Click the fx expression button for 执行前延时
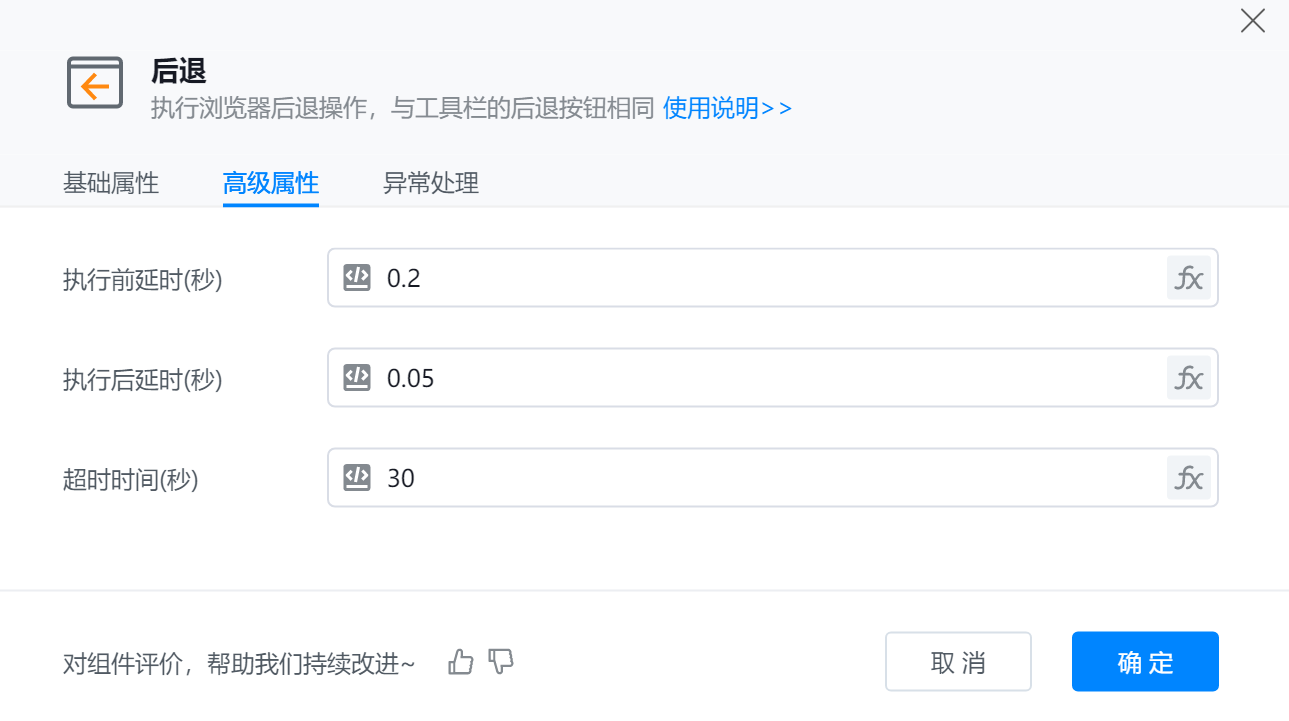This screenshot has height=721, width=1289. [1188, 278]
